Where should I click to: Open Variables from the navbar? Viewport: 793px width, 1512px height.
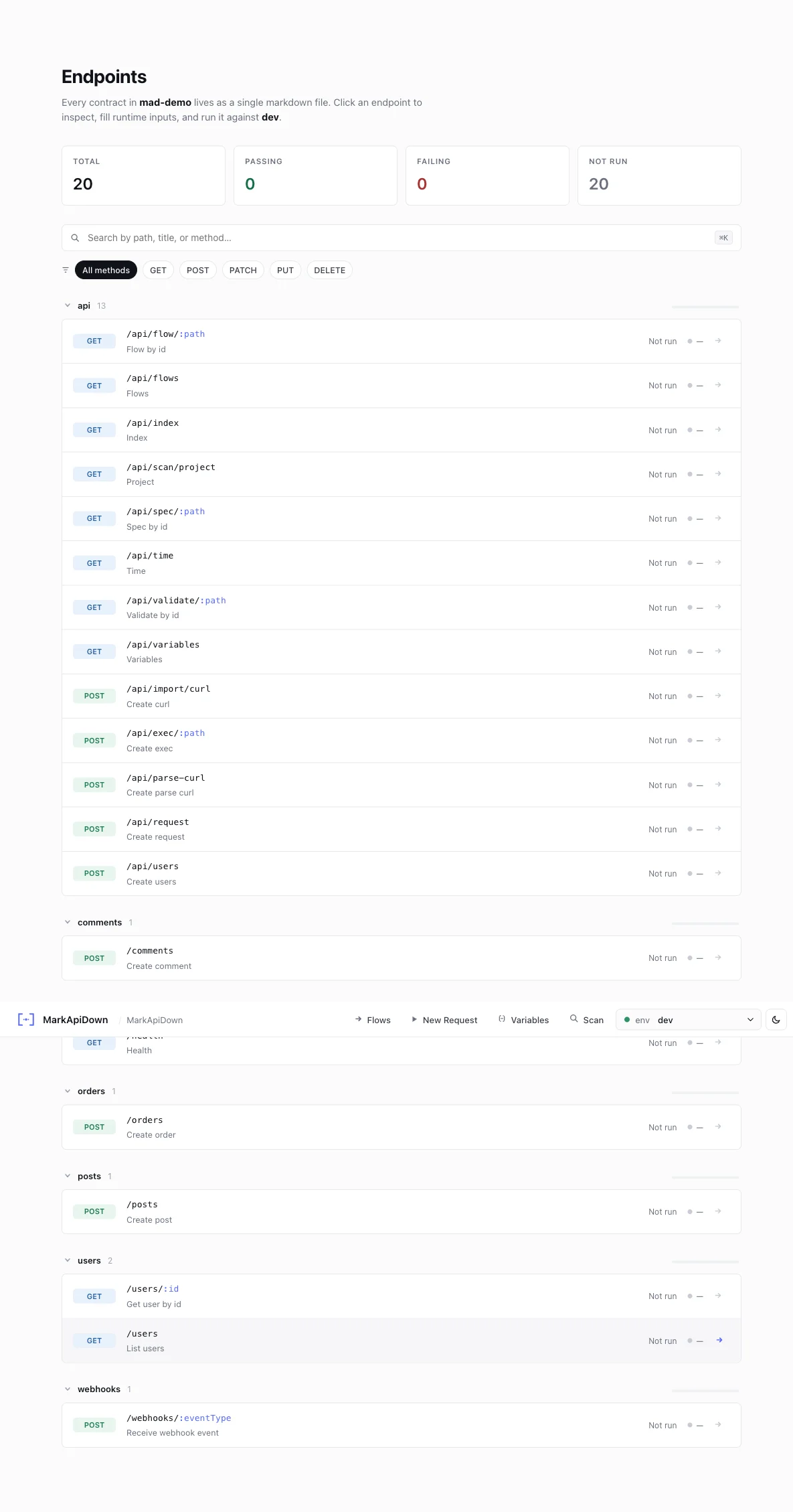(x=523, y=1020)
